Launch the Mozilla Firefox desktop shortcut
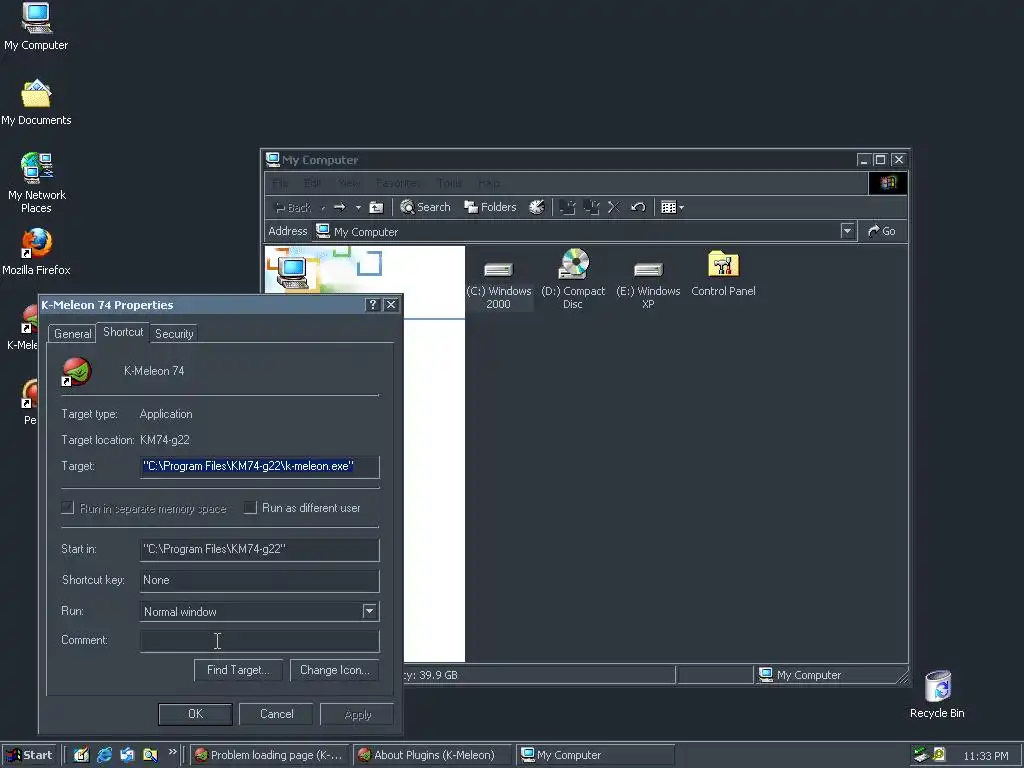The height and width of the screenshot is (768, 1024). click(36, 252)
